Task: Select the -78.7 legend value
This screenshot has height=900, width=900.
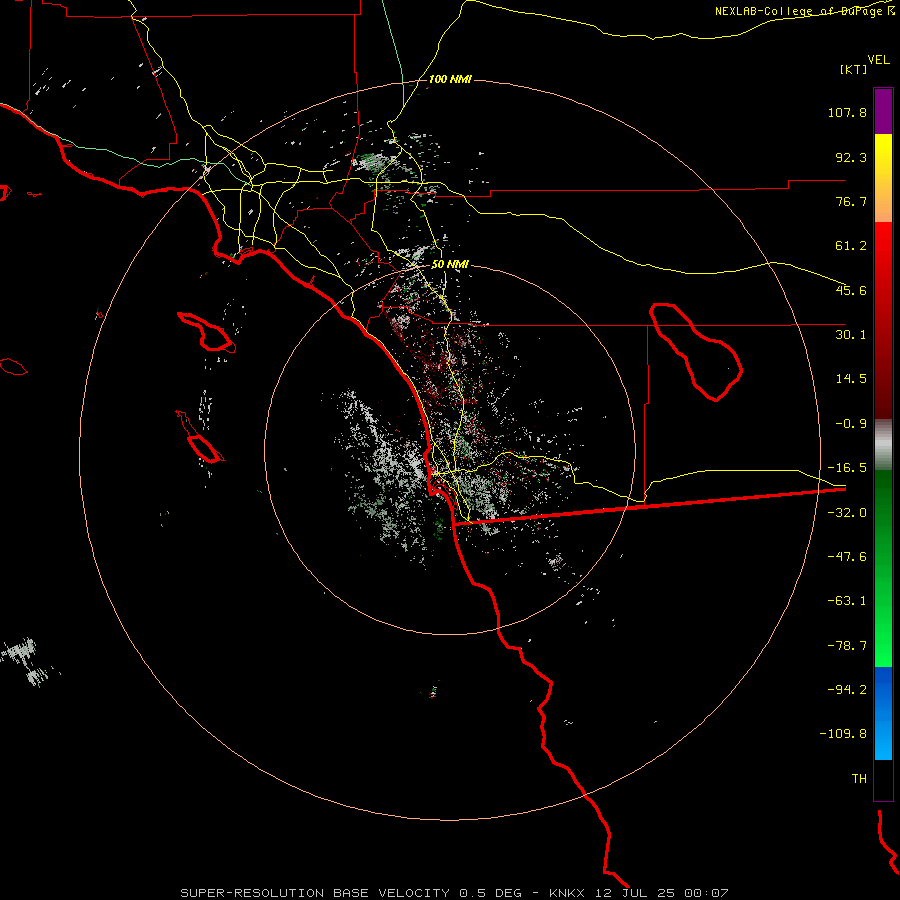Action: (x=847, y=646)
